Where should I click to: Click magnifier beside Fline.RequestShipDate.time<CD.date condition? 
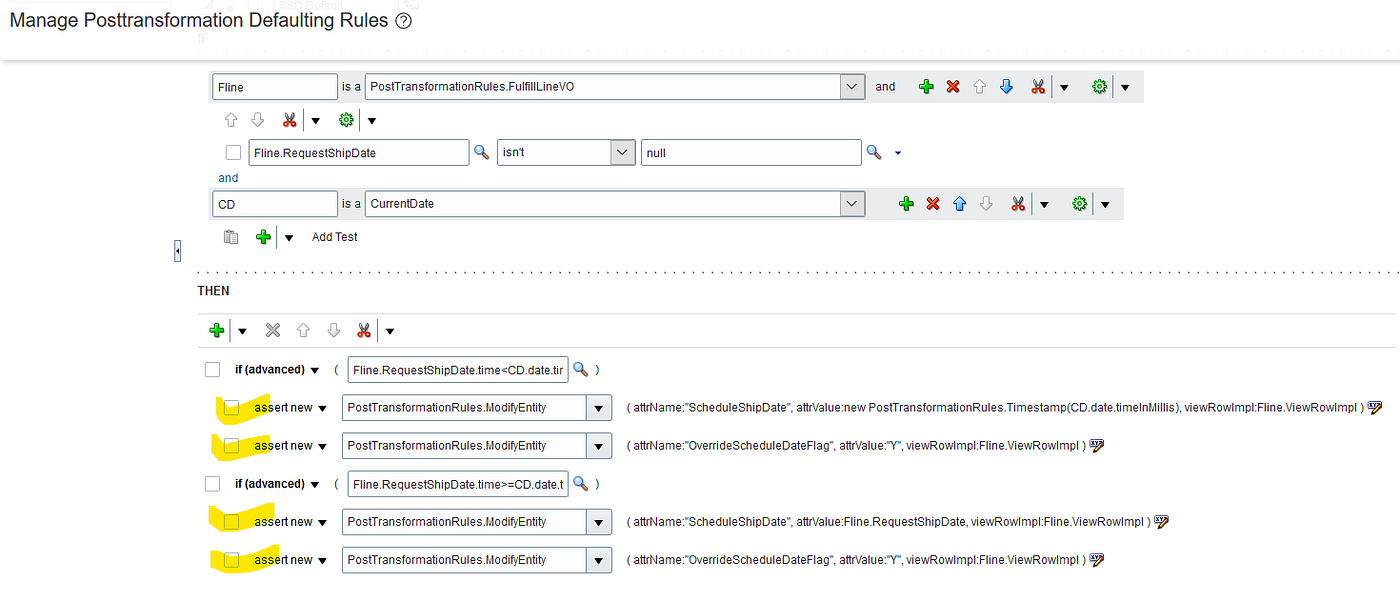point(580,370)
